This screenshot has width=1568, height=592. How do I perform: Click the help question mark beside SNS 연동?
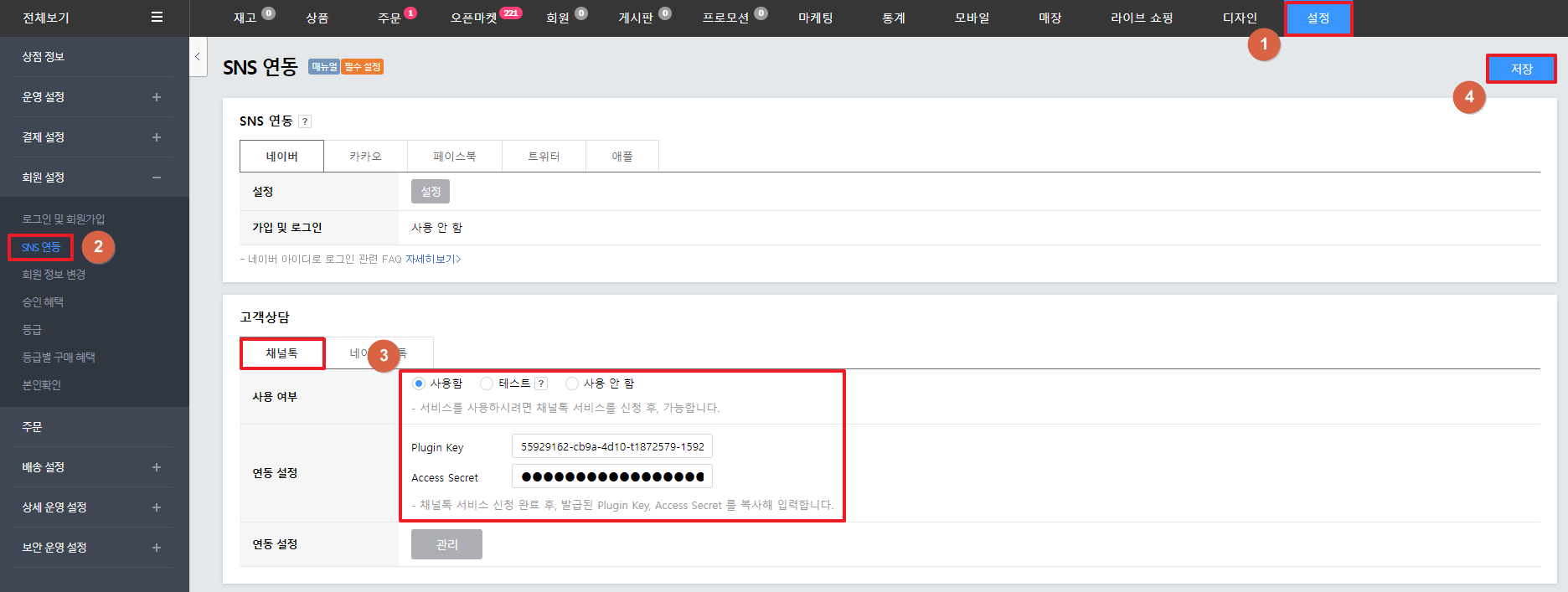(x=305, y=121)
